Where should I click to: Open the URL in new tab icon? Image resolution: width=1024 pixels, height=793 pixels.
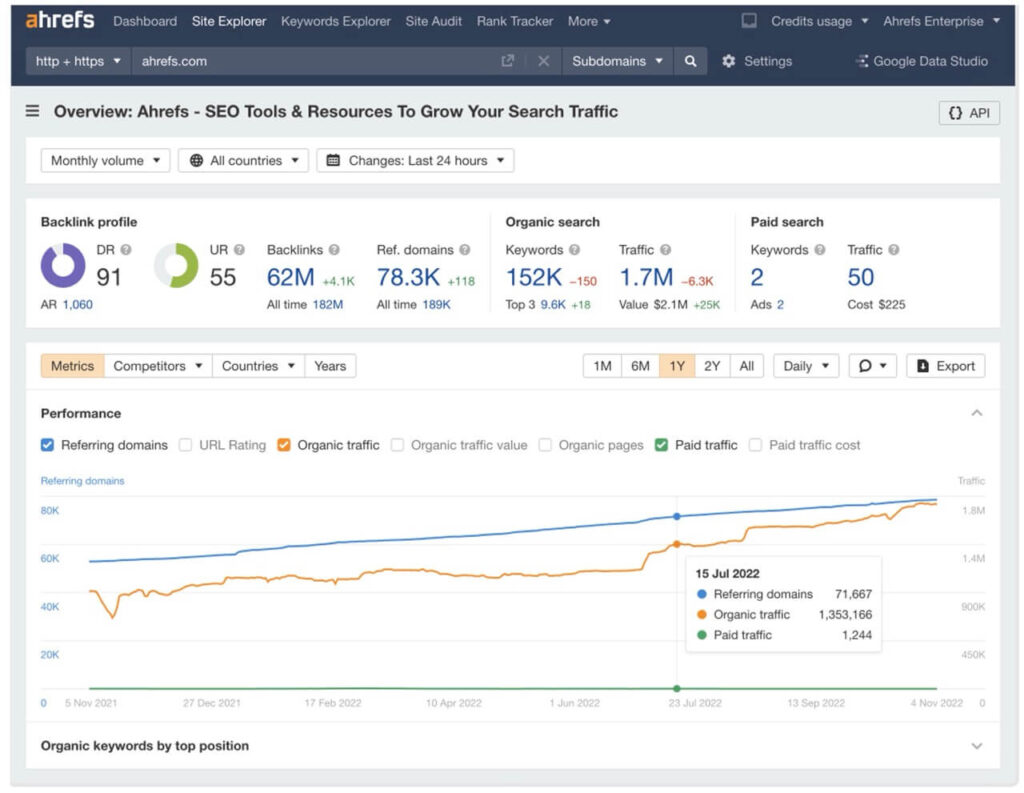pos(508,61)
